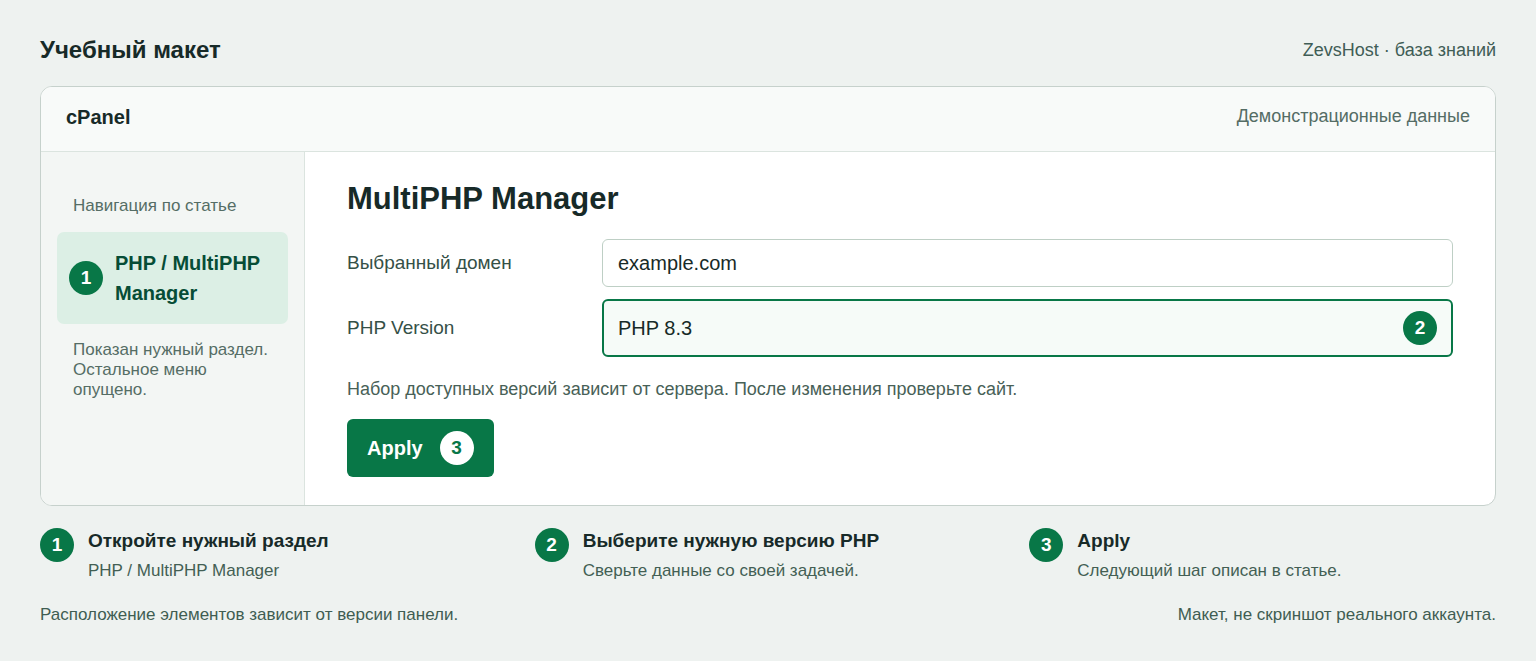This screenshot has width=1536, height=661.
Task: Click the Показан нужный раздел sidebar note
Action: tap(171, 369)
